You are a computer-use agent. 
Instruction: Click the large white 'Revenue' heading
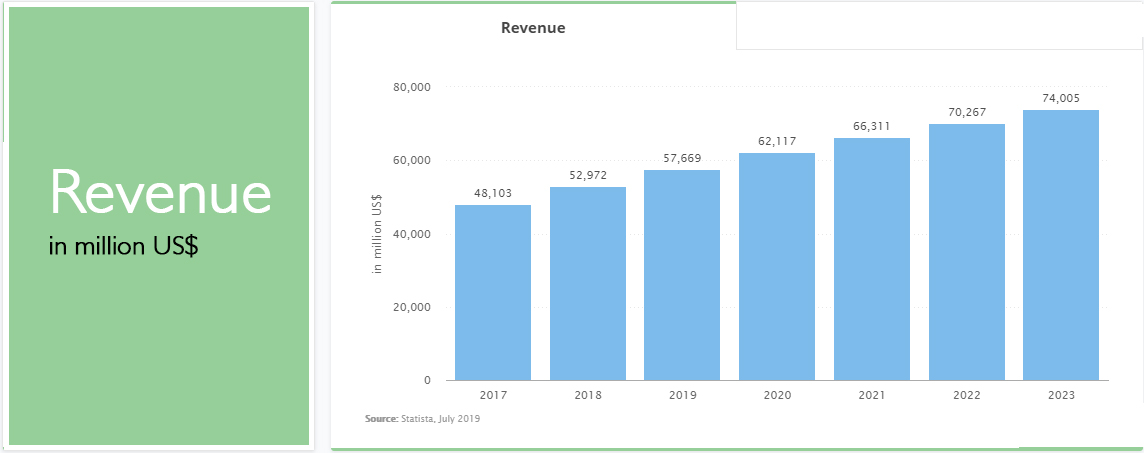coord(161,192)
